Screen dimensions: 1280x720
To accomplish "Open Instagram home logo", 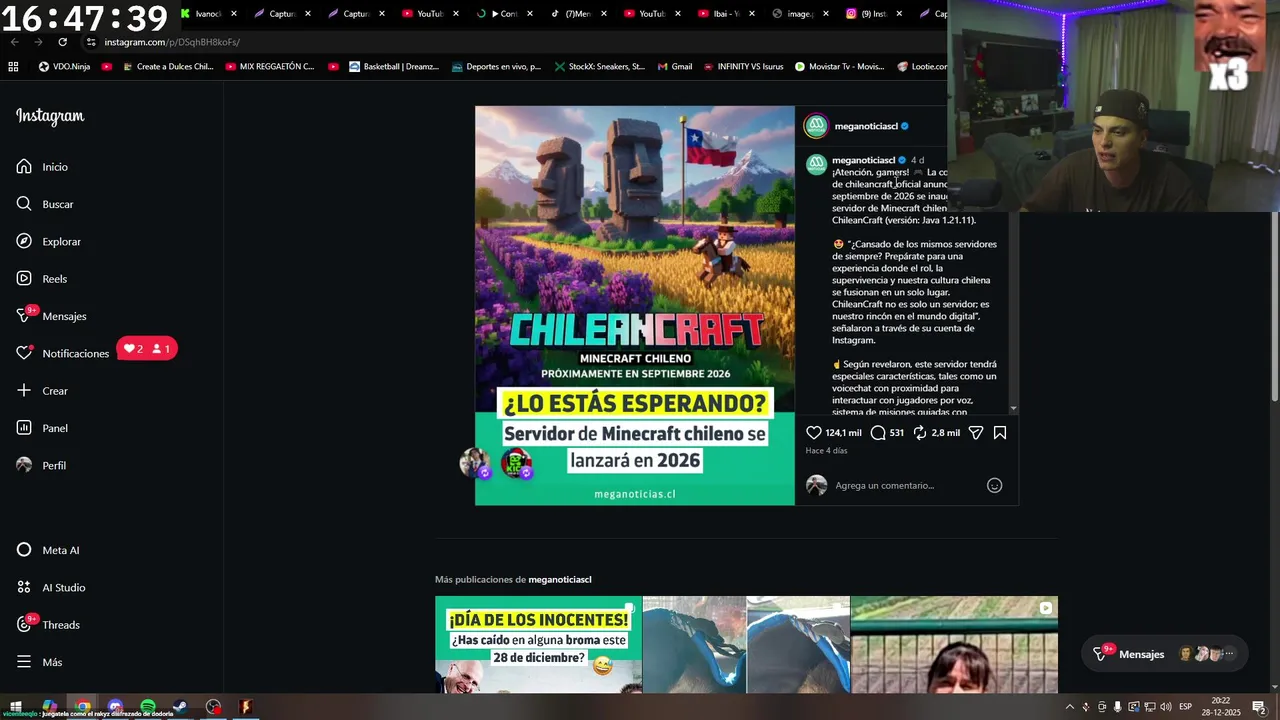I will [50, 116].
